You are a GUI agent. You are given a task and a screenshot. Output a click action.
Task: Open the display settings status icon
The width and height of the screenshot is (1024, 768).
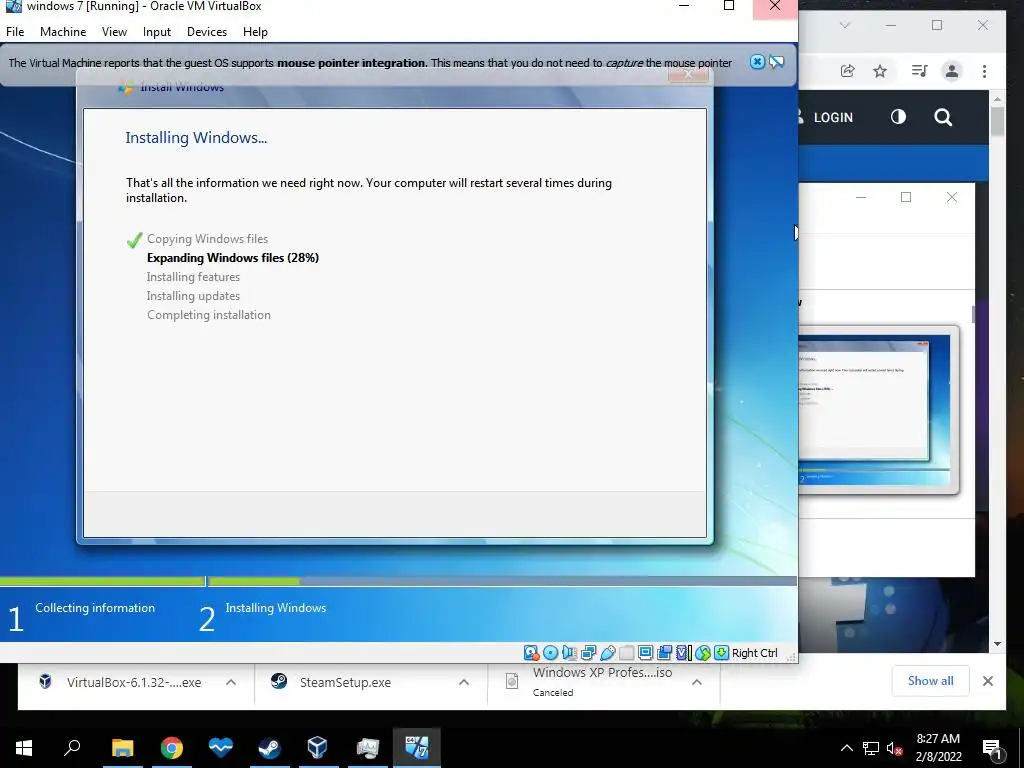(645, 652)
